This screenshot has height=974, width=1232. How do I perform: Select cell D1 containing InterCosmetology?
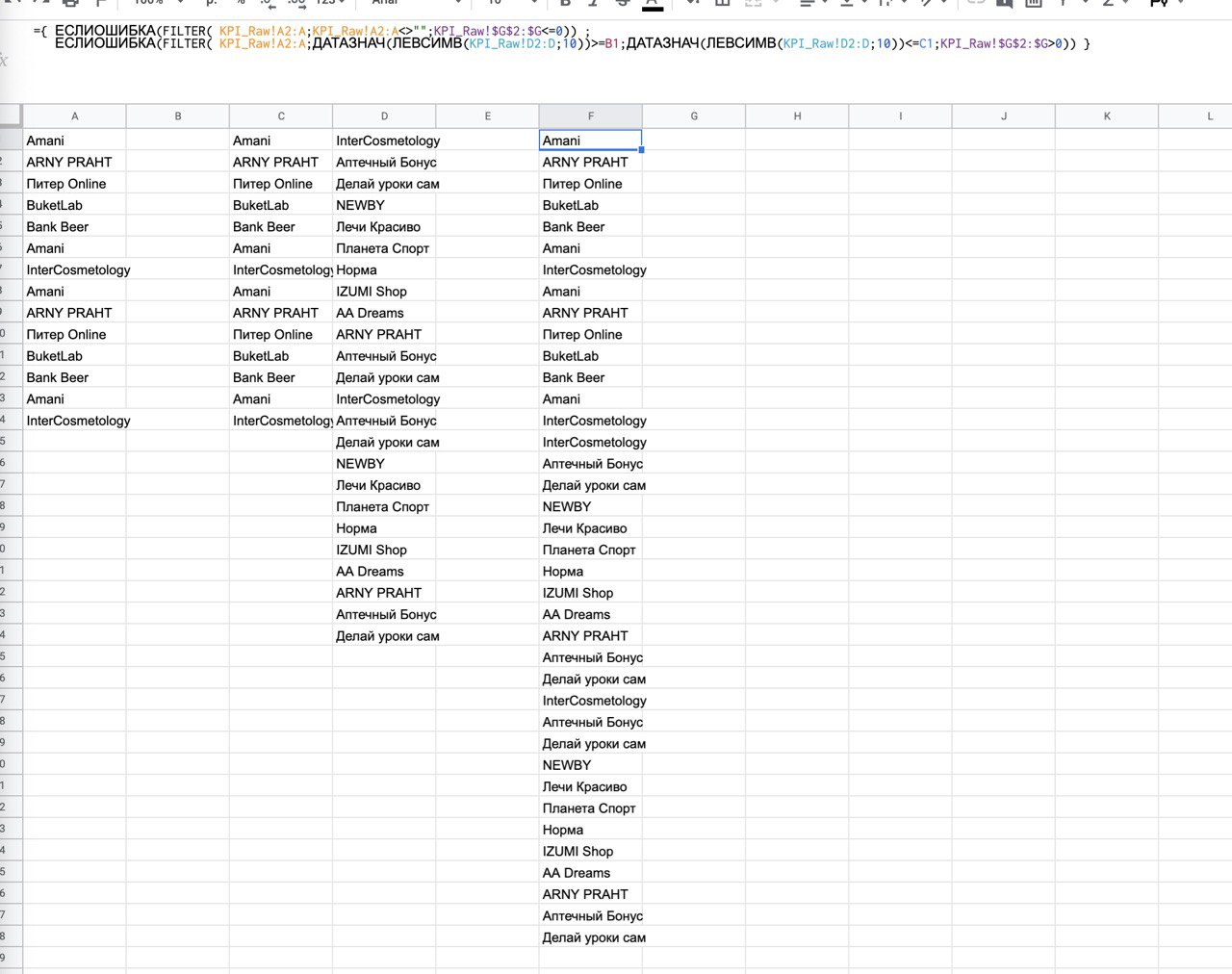click(384, 141)
